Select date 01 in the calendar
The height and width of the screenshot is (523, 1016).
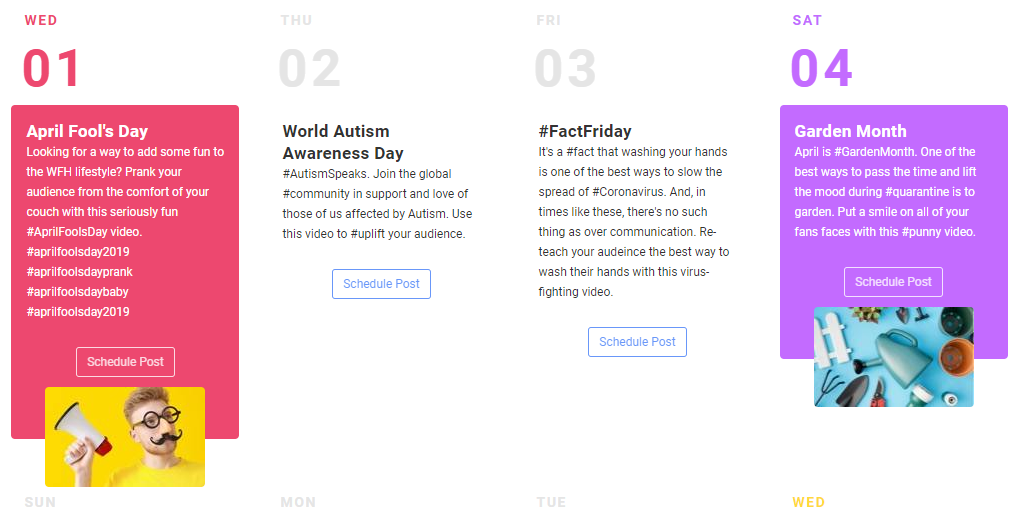pyautogui.click(x=51, y=69)
